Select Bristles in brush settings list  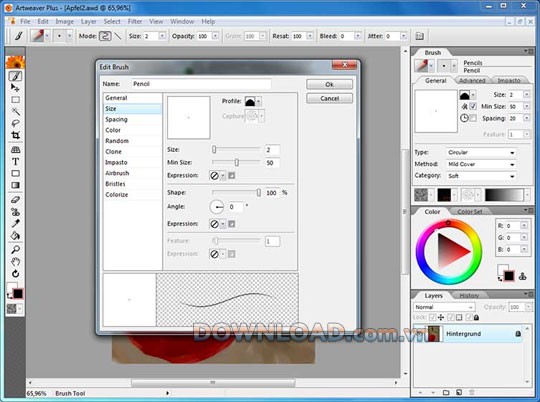coord(133,184)
